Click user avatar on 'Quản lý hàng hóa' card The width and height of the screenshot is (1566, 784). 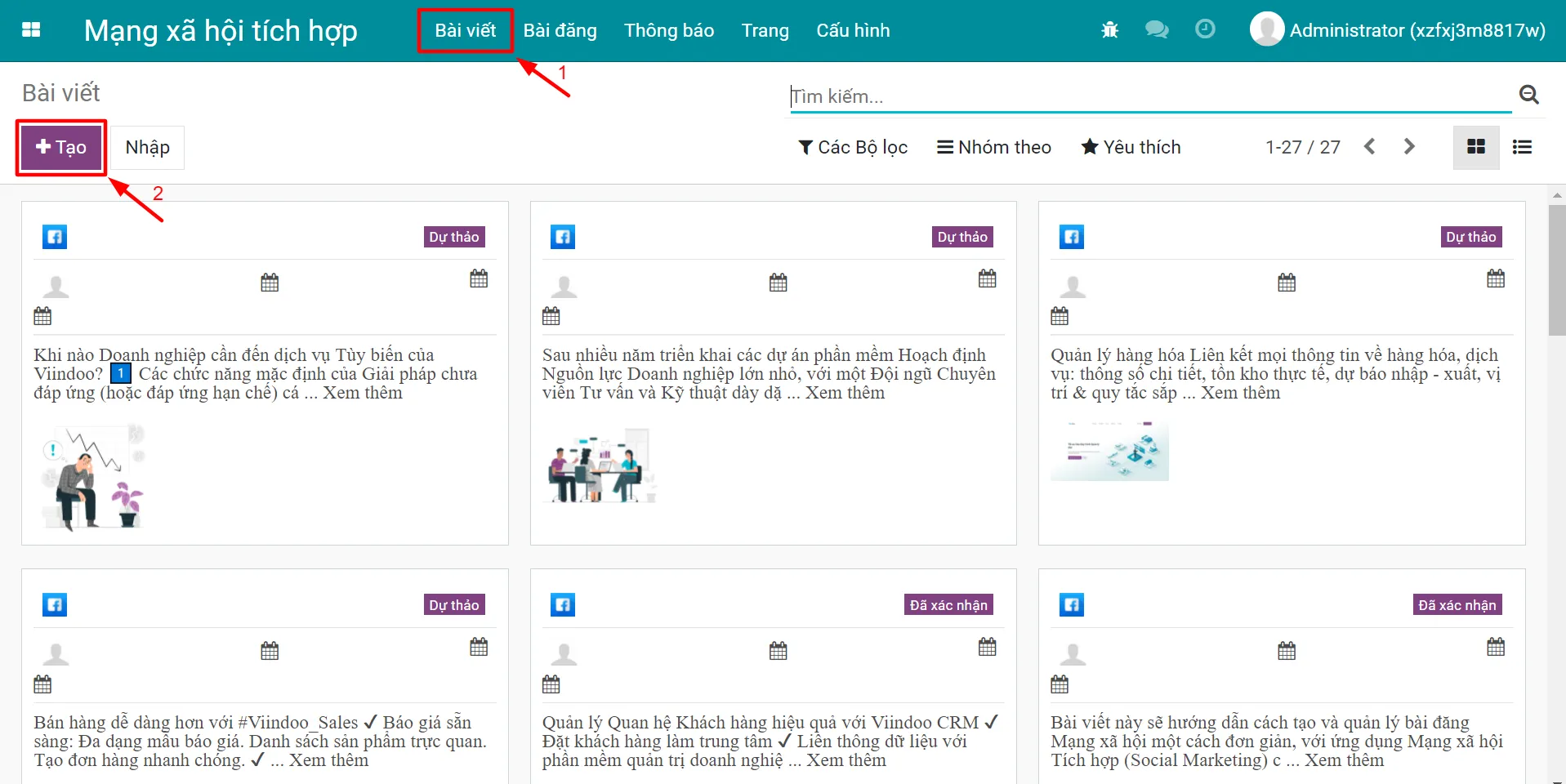pyautogui.click(x=1073, y=287)
